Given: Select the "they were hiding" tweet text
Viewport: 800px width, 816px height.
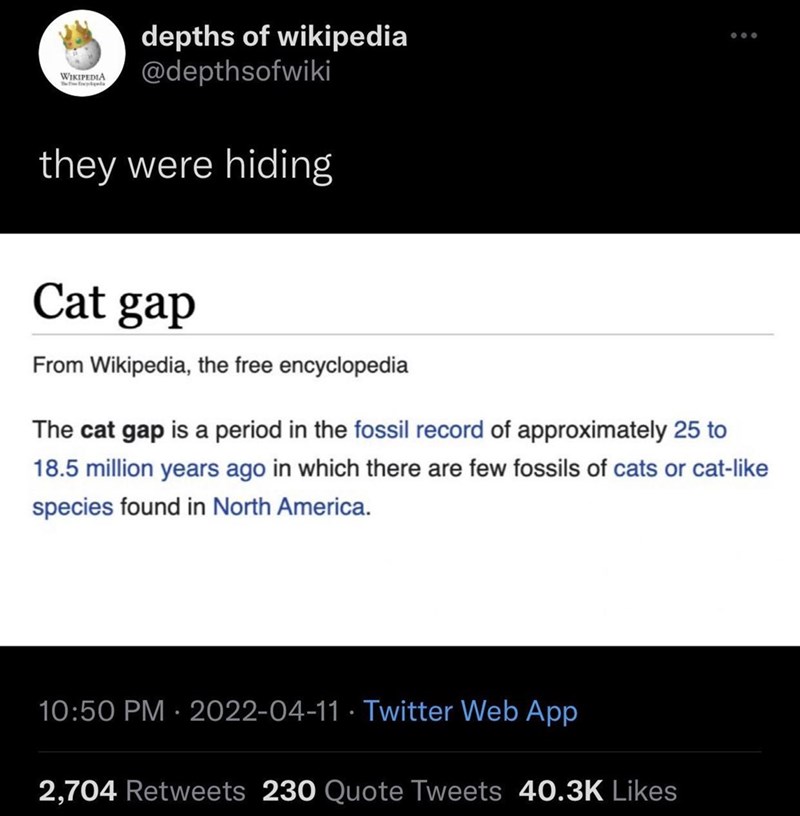Looking at the screenshot, I should pos(185,166).
